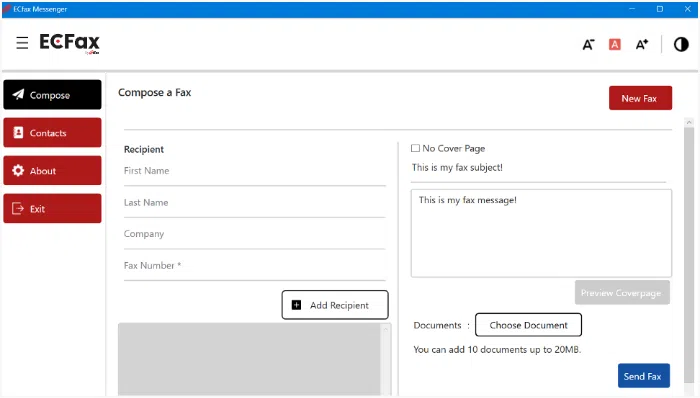Click the 'Compose a Fax' heading
The height and width of the screenshot is (398, 700).
click(154, 92)
